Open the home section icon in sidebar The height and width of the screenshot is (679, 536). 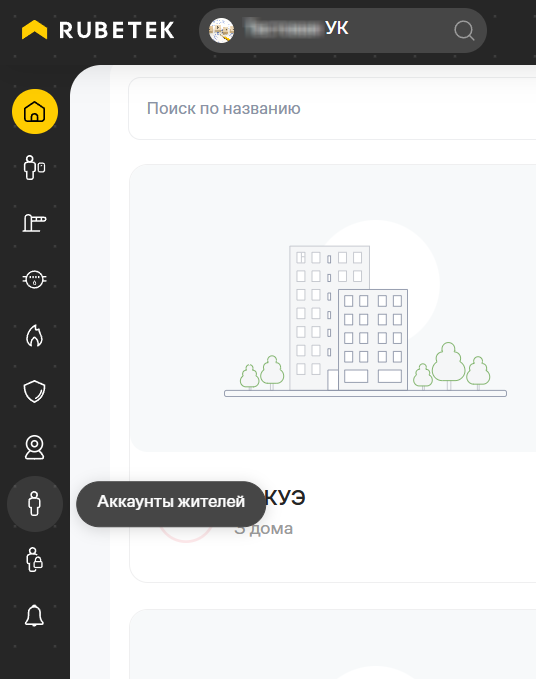click(x=35, y=111)
